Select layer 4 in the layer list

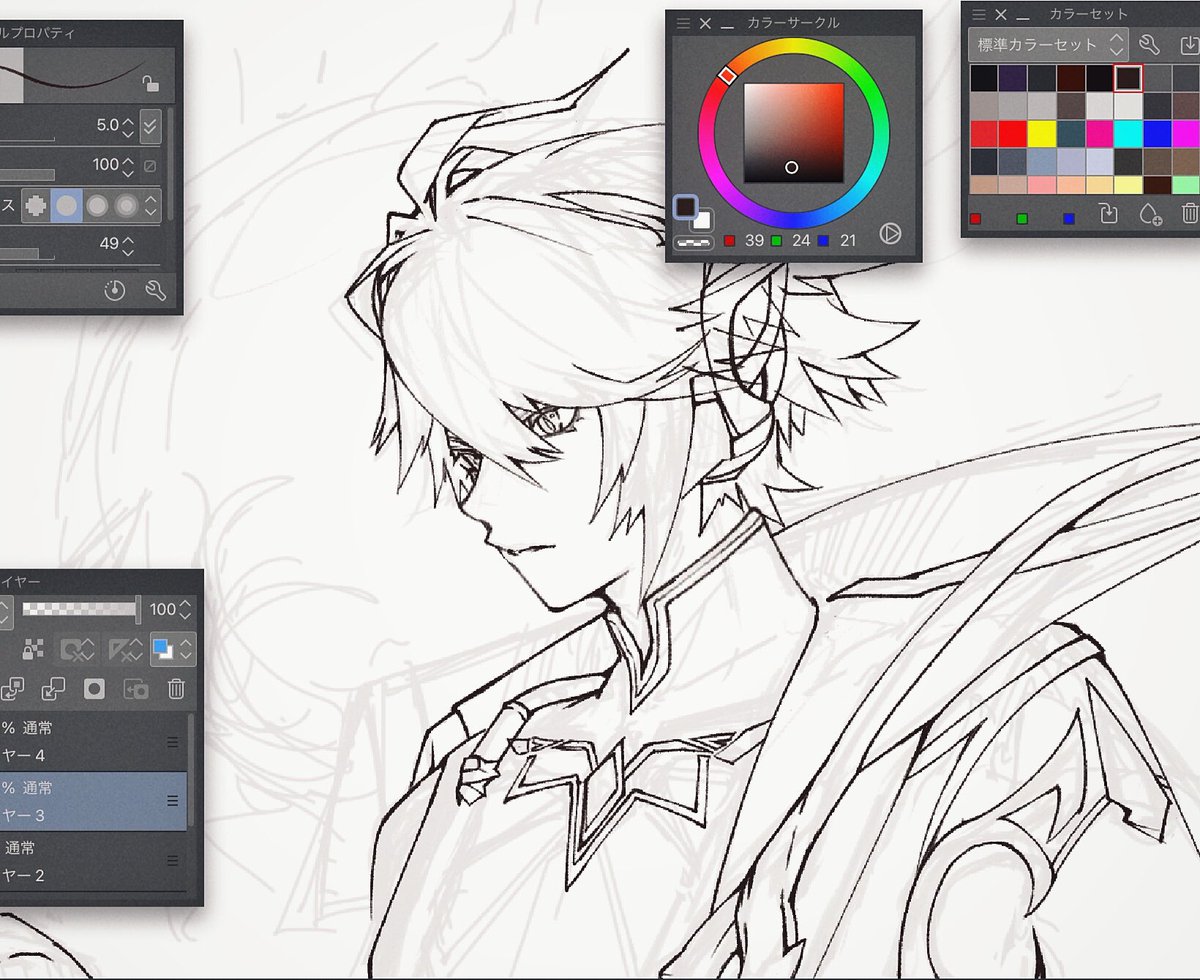pos(93,741)
